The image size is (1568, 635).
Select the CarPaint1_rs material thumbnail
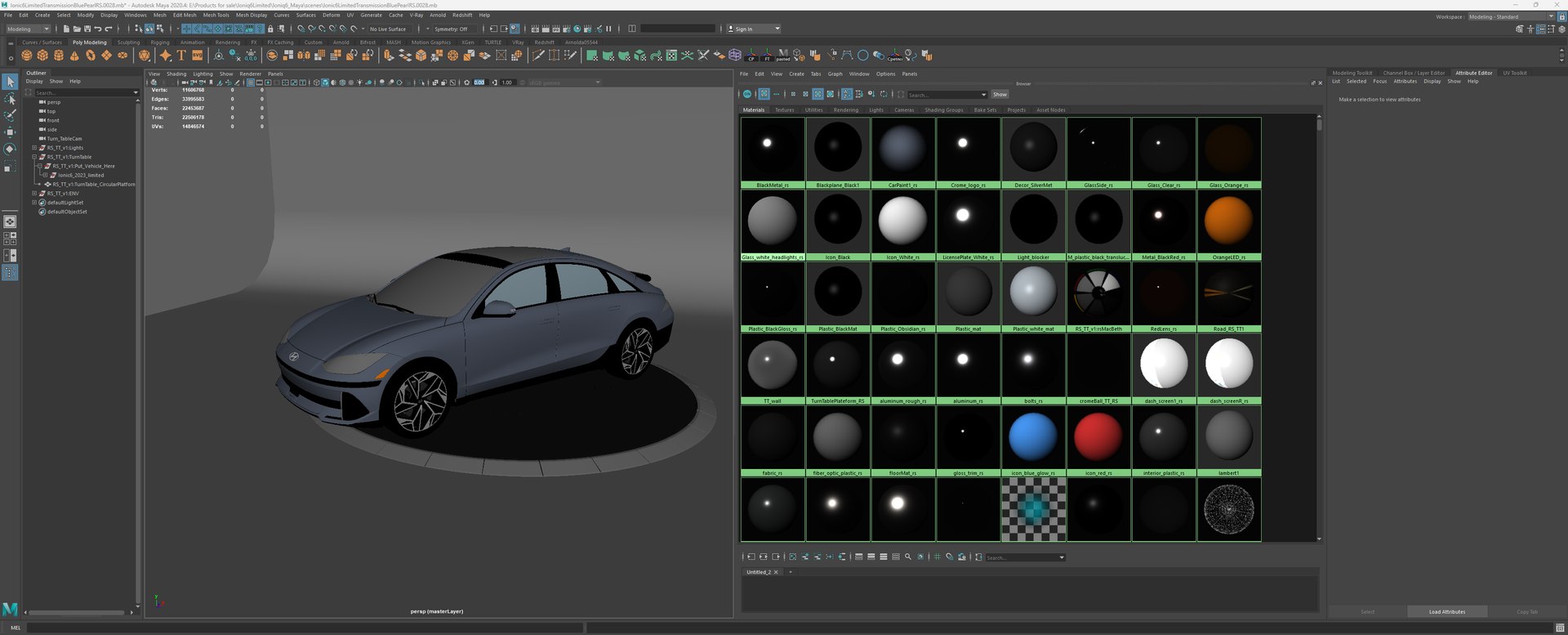tap(902, 153)
